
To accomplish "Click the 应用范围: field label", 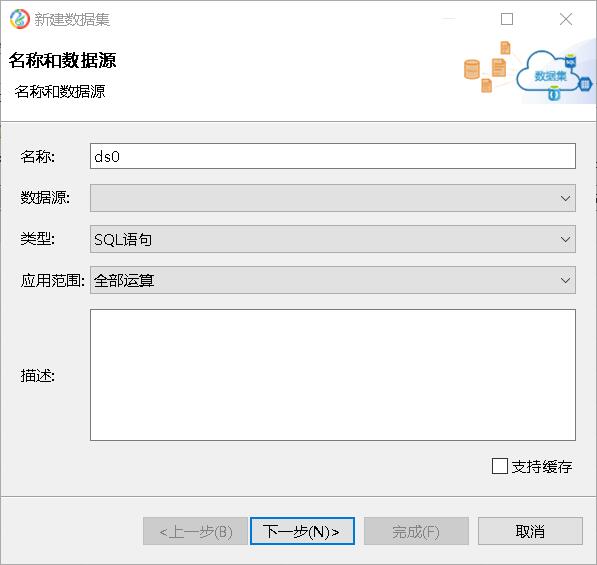I will [53, 281].
